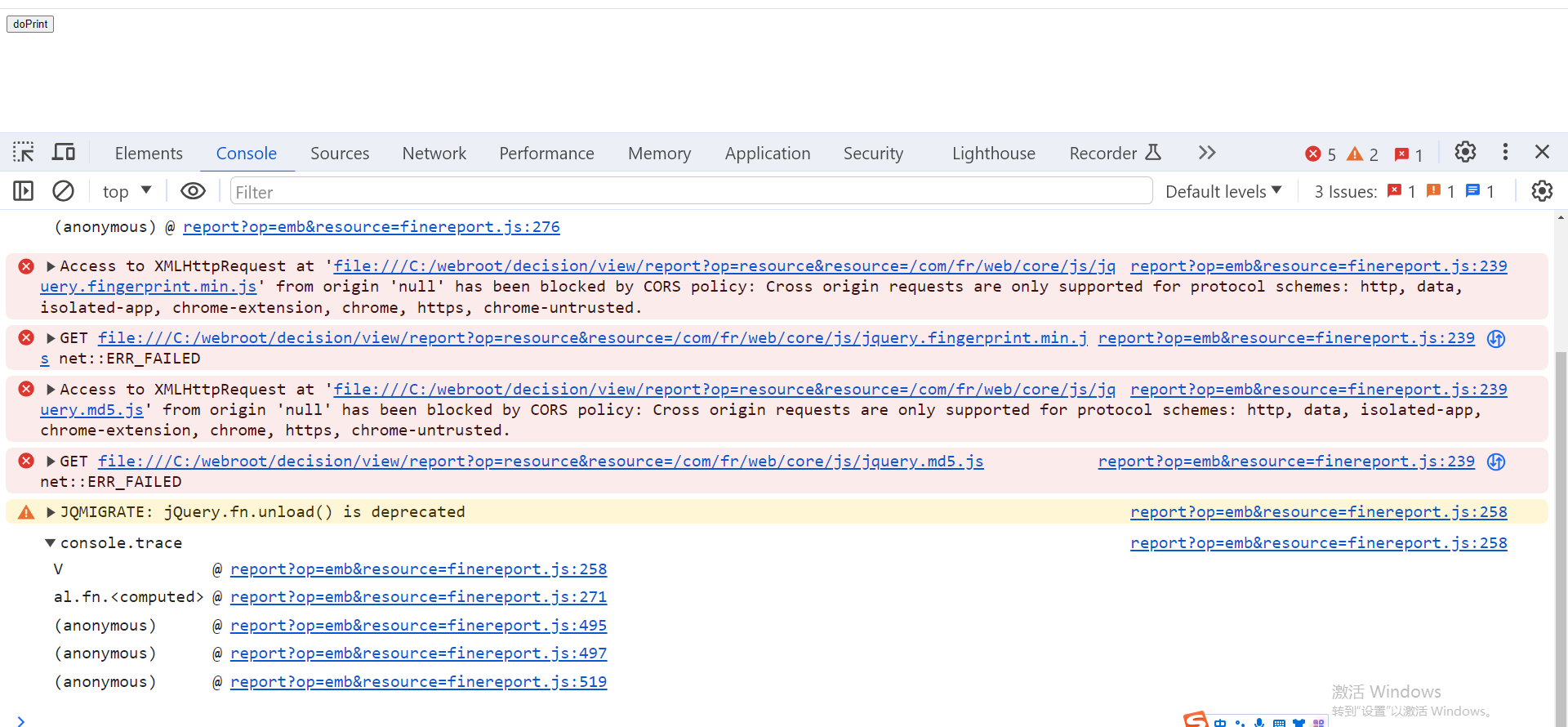Open the Application tab
1568x727 pixels.
[768, 153]
